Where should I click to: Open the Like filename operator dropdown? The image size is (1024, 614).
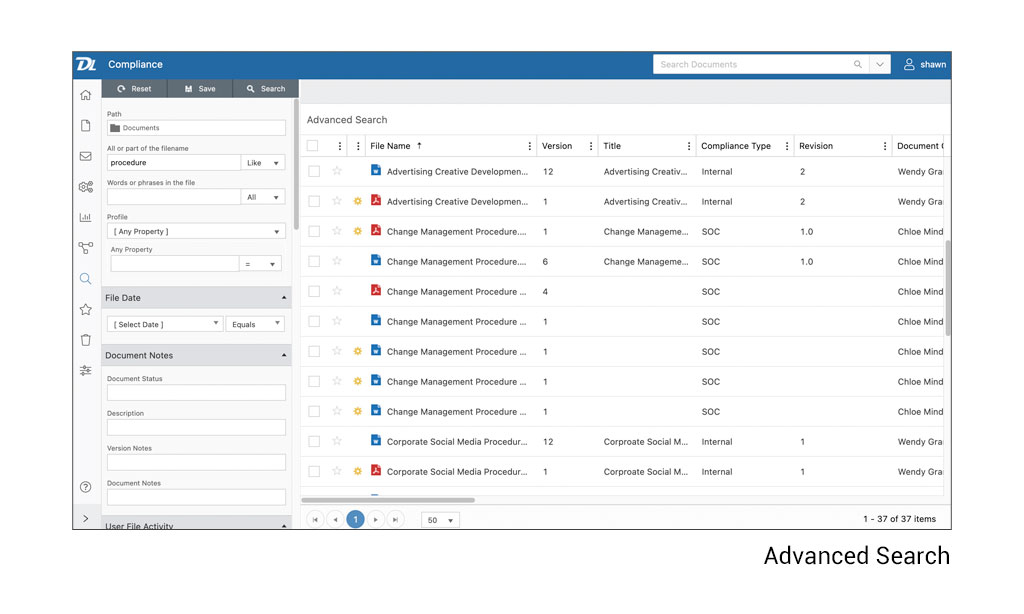pos(263,163)
